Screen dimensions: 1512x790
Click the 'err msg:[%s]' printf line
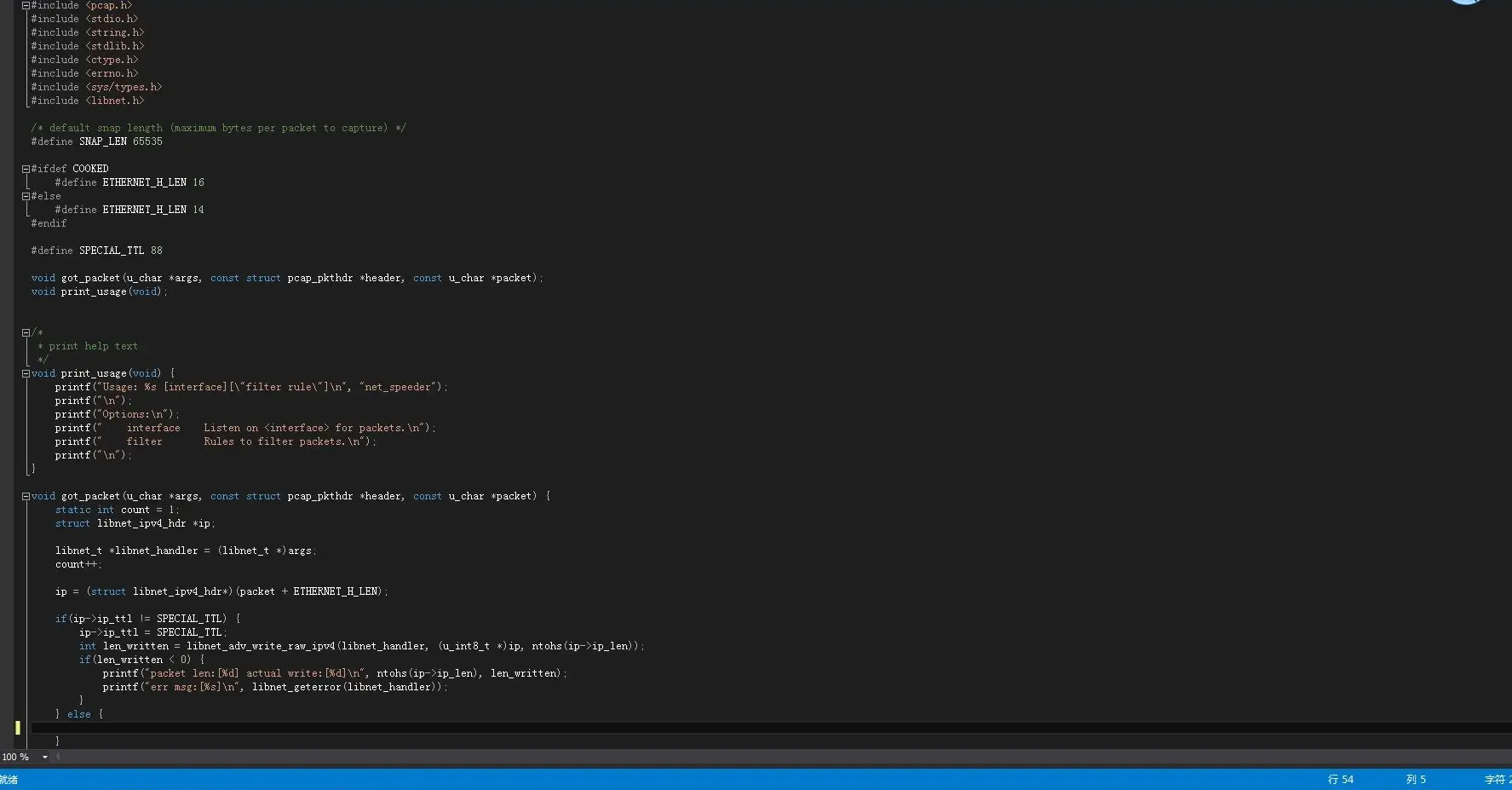tap(275, 687)
